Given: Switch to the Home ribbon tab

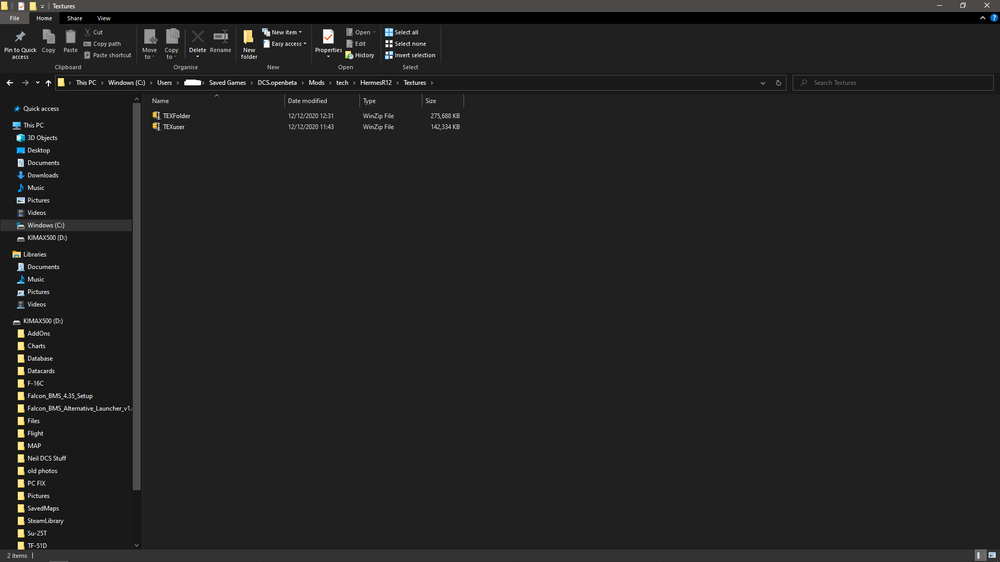Looking at the screenshot, I should (x=44, y=18).
